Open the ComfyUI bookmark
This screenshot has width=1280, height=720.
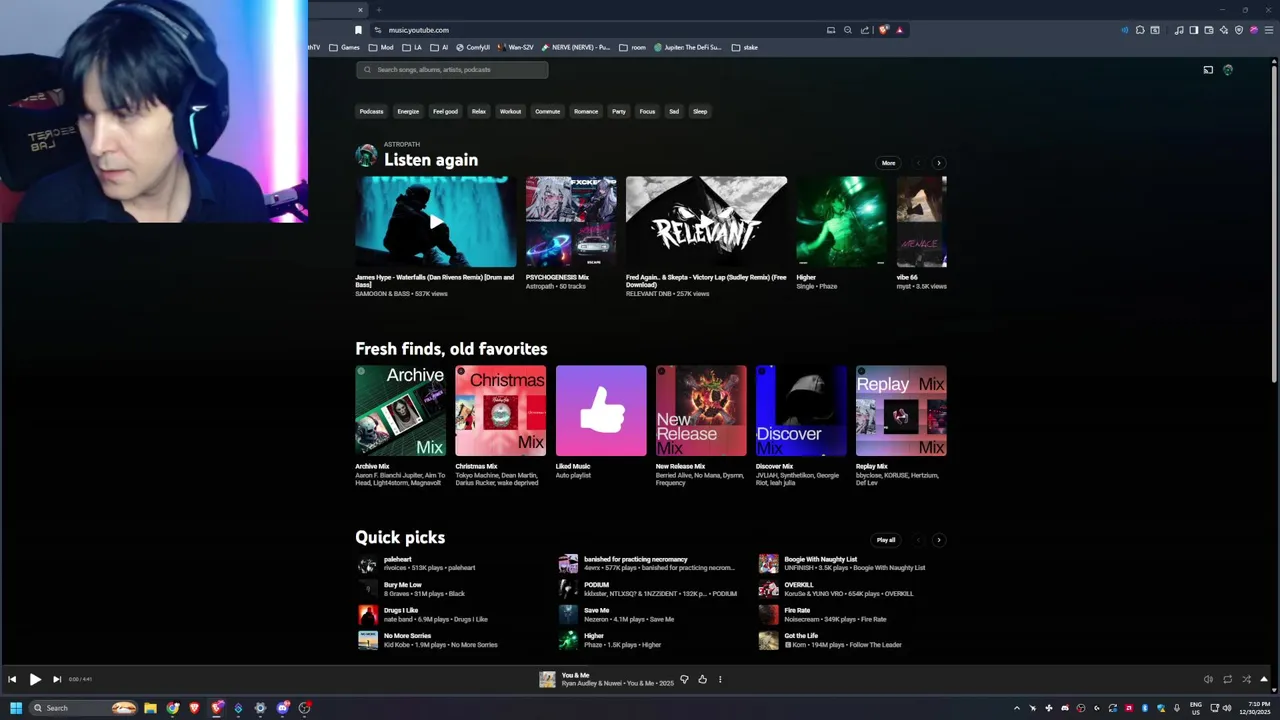tap(473, 47)
